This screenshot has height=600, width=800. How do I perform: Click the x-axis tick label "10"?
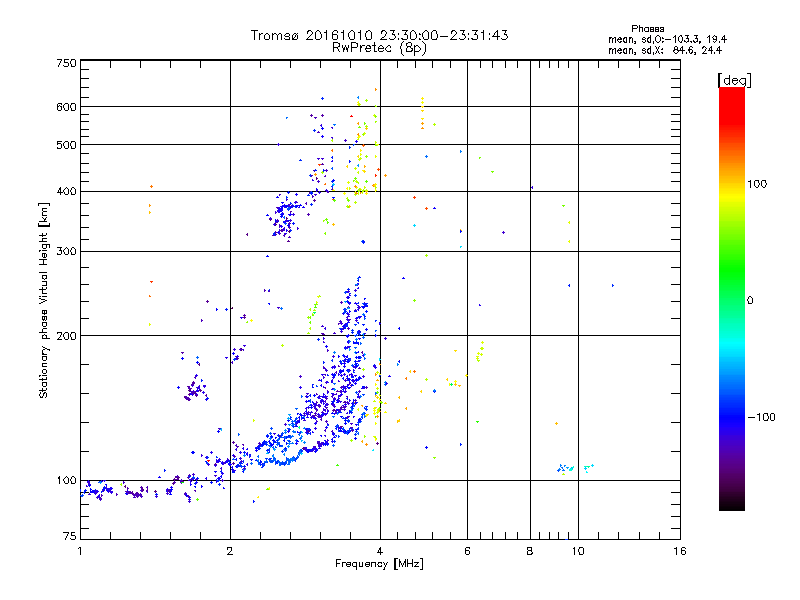pyautogui.click(x=578, y=551)
